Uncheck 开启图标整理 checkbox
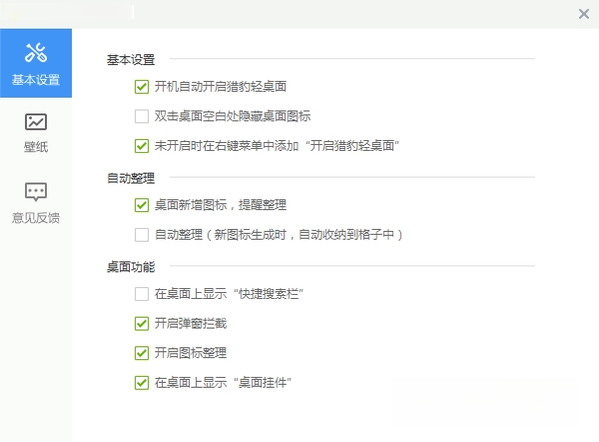Image resolution: width=599 pixels, height=442 pixels. coord(142,353)
